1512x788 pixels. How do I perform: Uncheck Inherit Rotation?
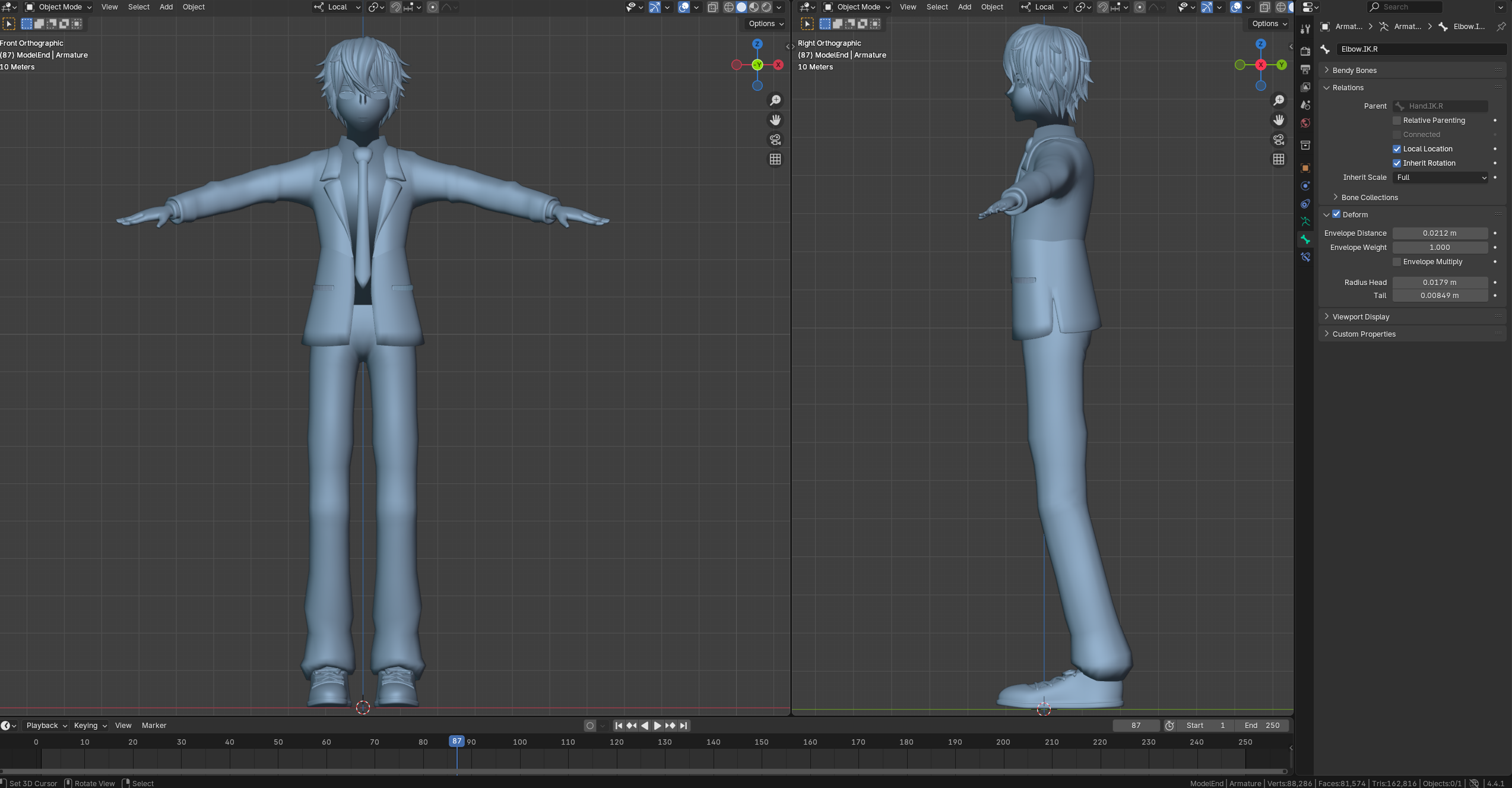coord(1397,163)
